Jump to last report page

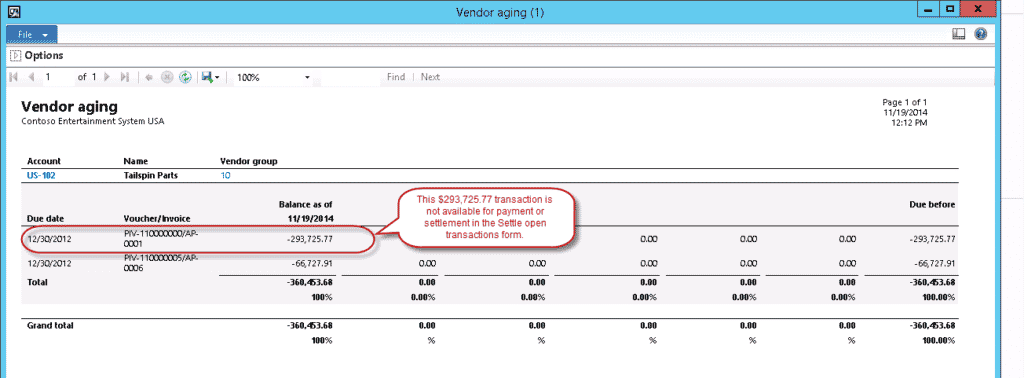(125, 77)
